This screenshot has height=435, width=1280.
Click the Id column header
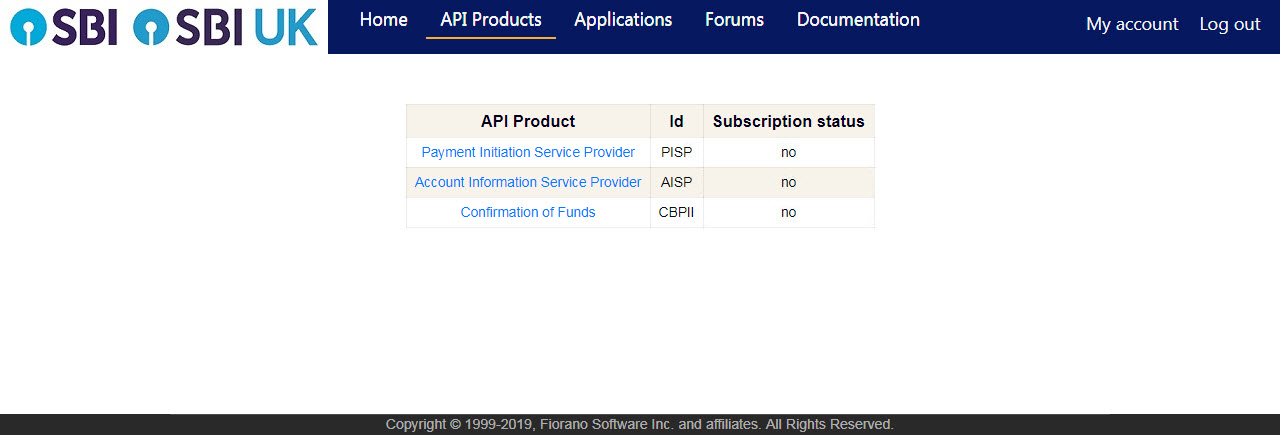pyautogui.click(x=677, y=121)
